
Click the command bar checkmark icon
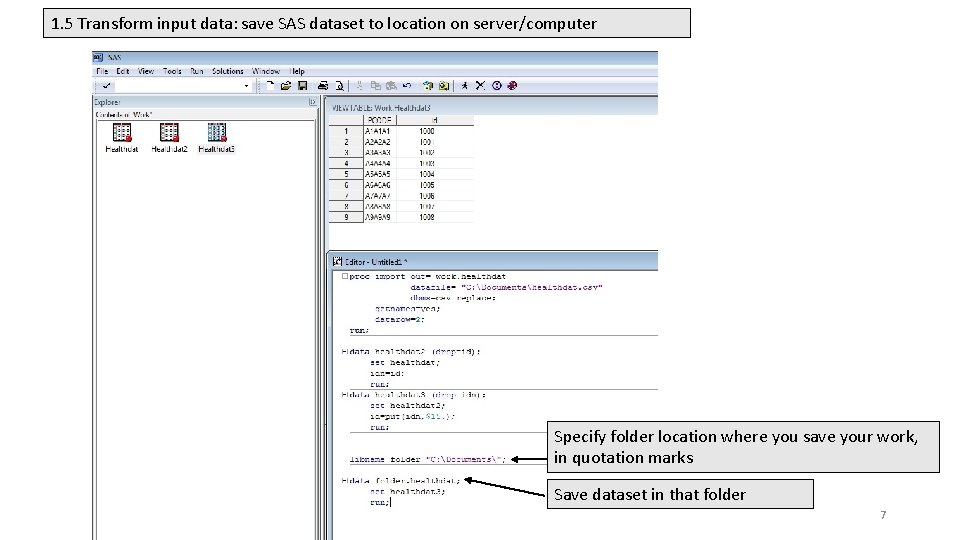coord(107,86)
